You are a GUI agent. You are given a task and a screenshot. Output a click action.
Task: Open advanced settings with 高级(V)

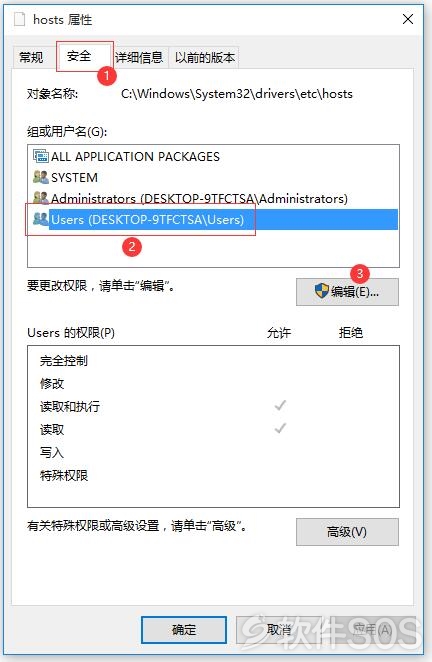pyautogui.click(x=347, y=532)
